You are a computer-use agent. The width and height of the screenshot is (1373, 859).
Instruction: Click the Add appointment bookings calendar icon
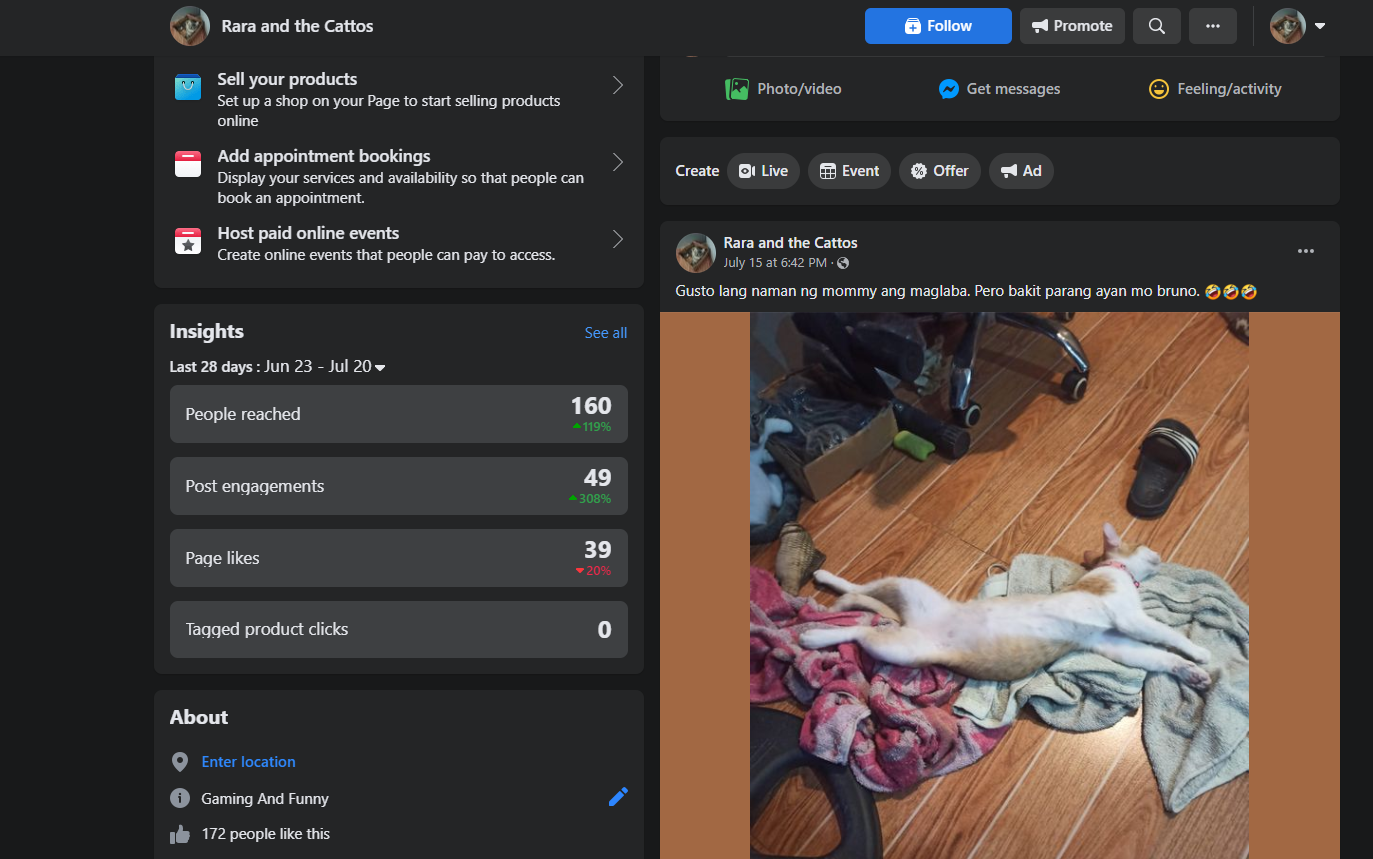[188, 163]
